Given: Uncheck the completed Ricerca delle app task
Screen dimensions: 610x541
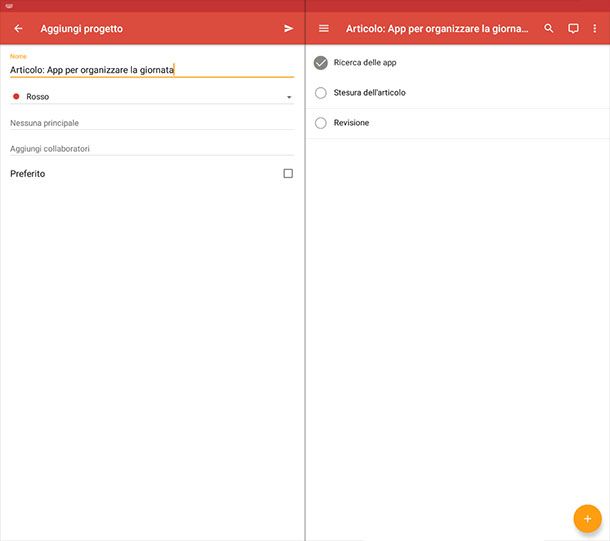Looking at the screenshot, I should [321, 63].
